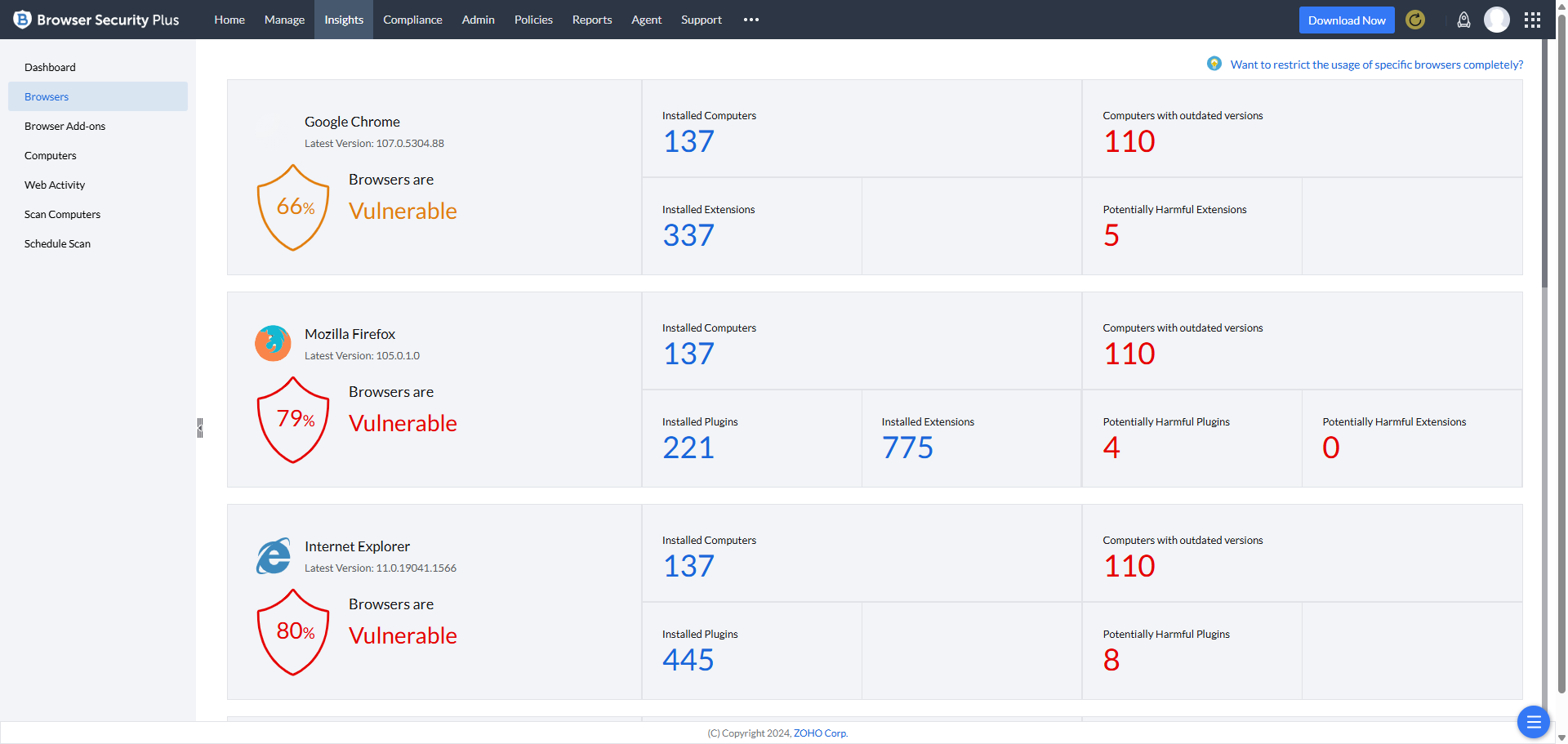Viewport: 1568px width, 744px height.
Task: Open the blue floating menu button
Action: pos(1533,722)
